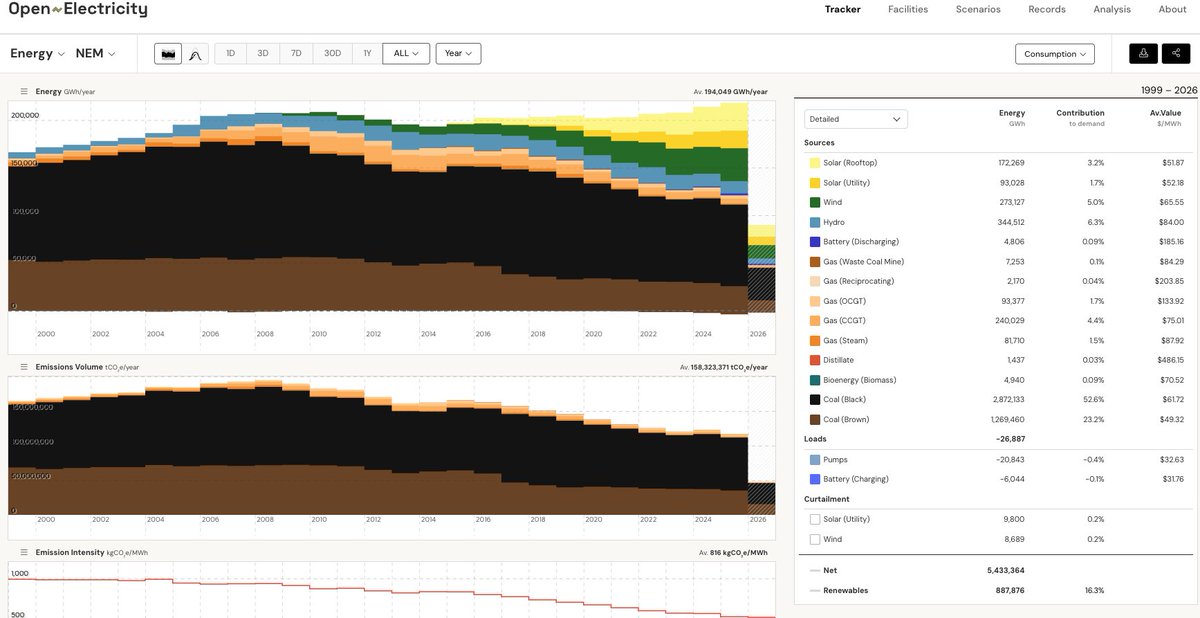Click the Av. 816 kgCO₂e/MWh label
The width and height of the screenshot is (1200, 618).
(733, 552)
